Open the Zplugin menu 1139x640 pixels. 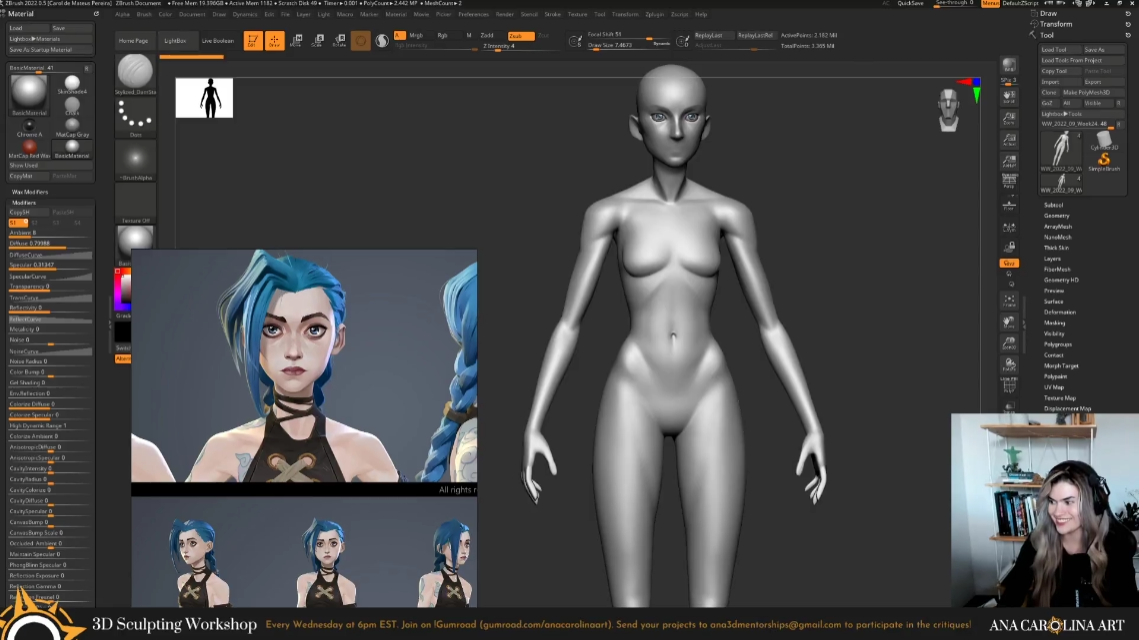coord(654,15)
